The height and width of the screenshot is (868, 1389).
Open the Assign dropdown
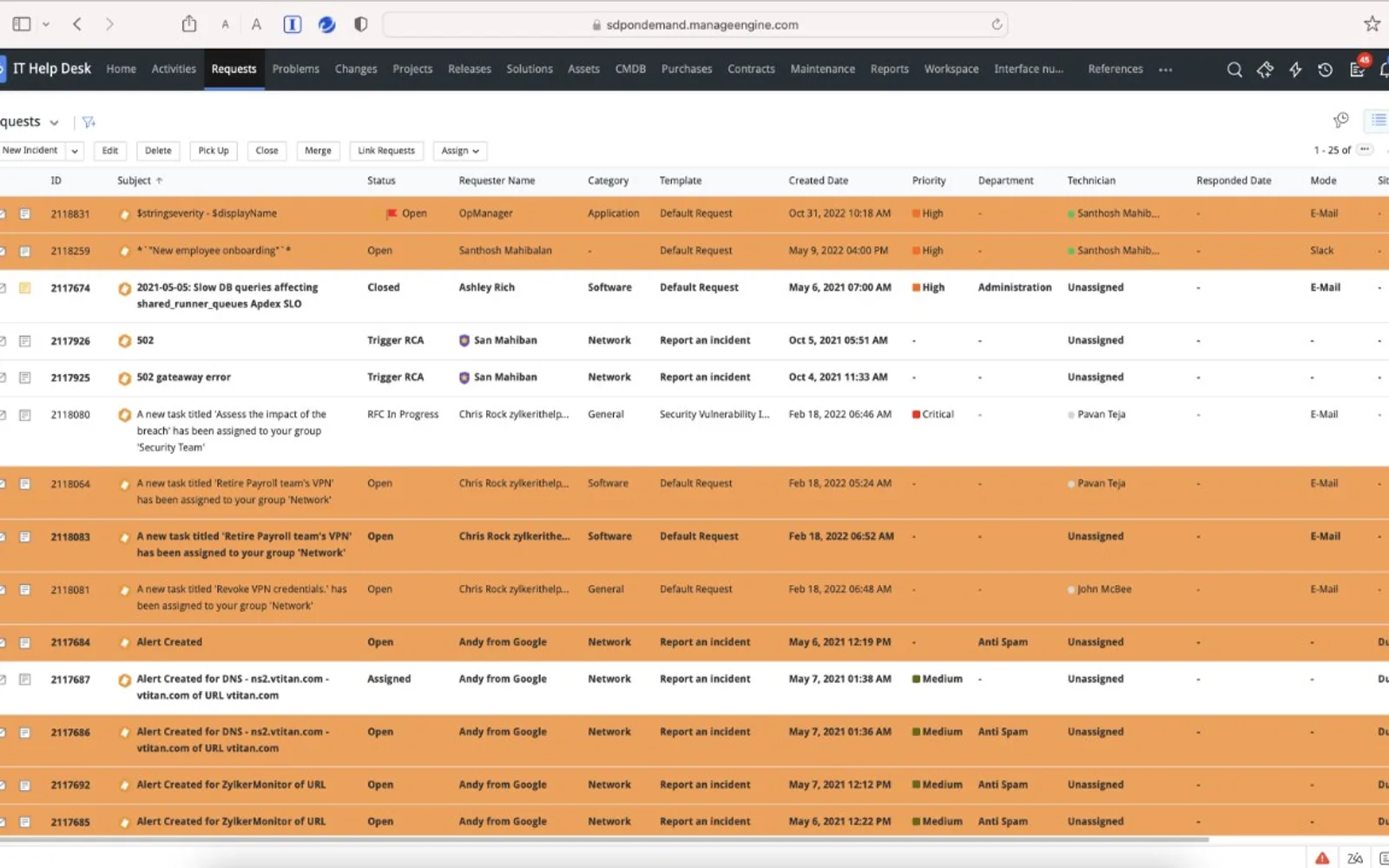(459, 151)
